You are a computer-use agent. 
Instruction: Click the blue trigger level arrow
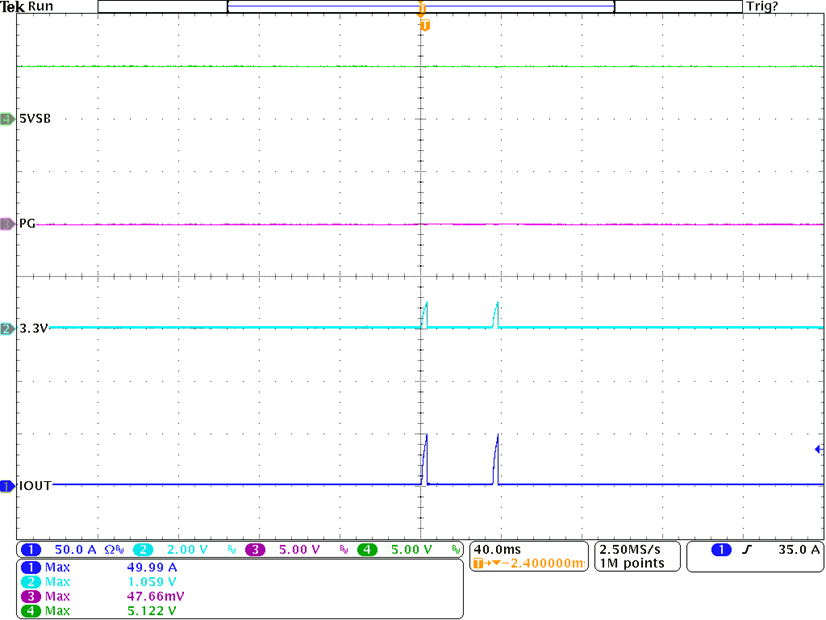coord(819,449)
